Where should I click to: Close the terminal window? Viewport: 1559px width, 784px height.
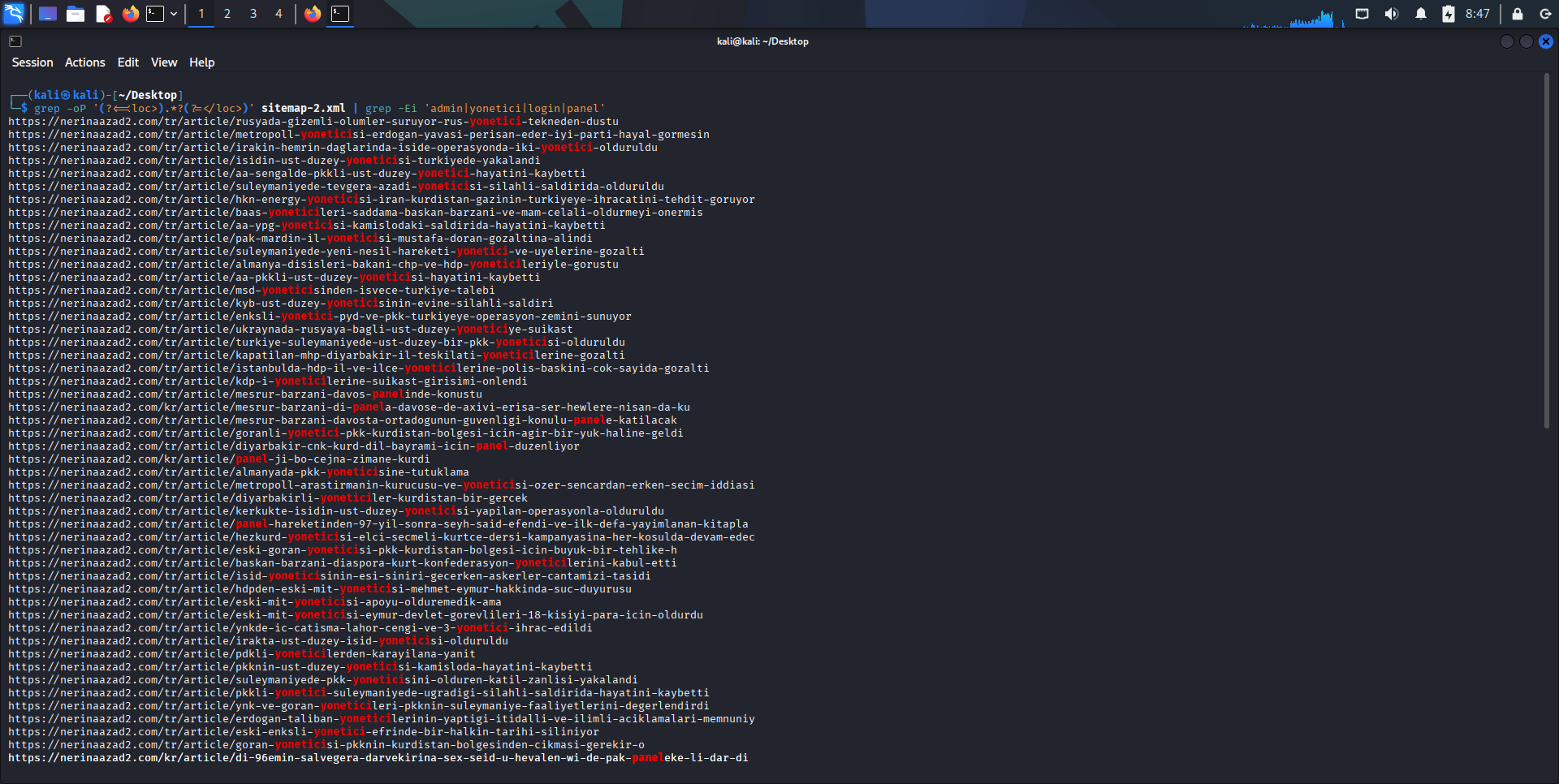point(1546,41)
